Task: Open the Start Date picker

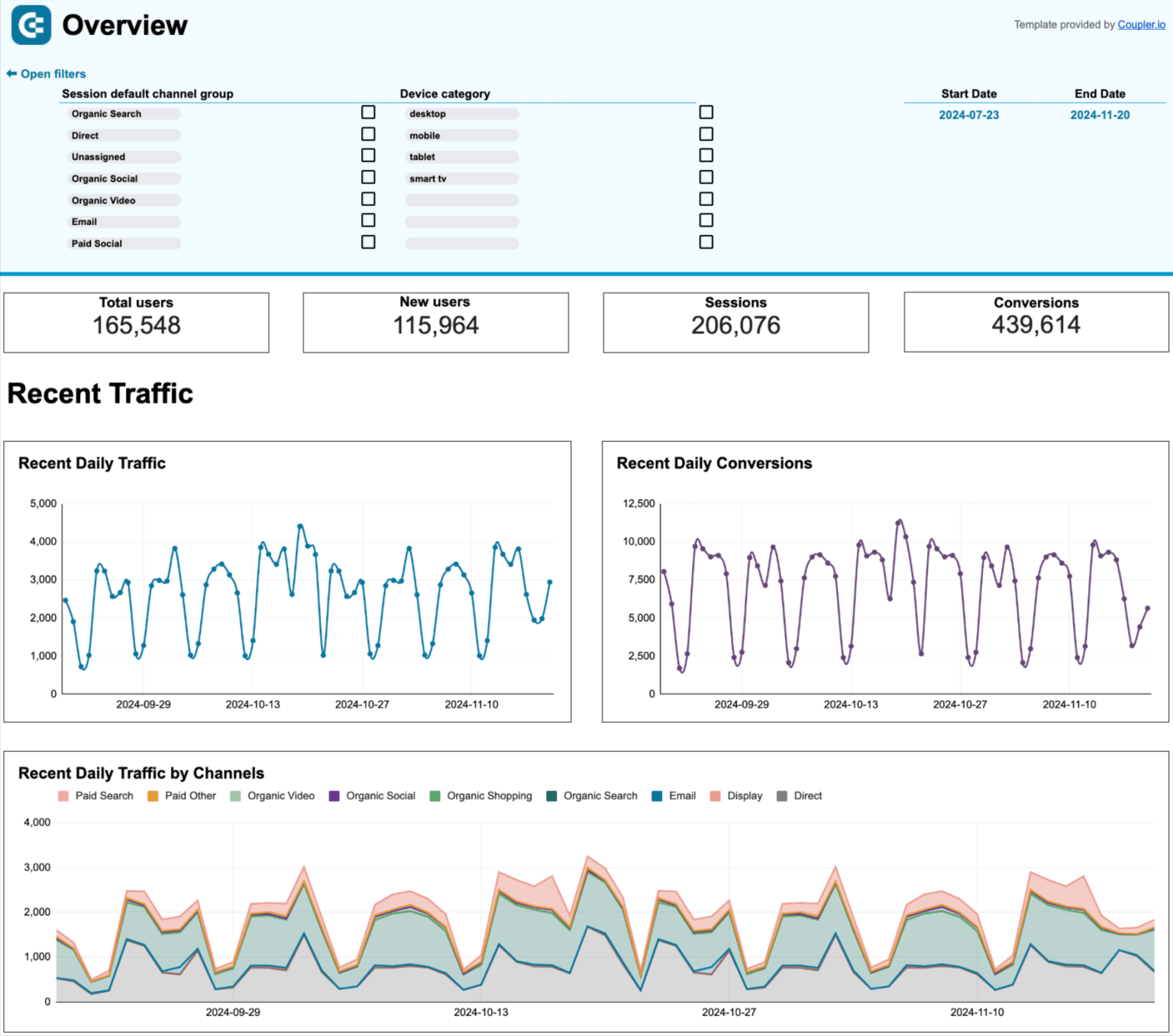Action: [968, 115]
